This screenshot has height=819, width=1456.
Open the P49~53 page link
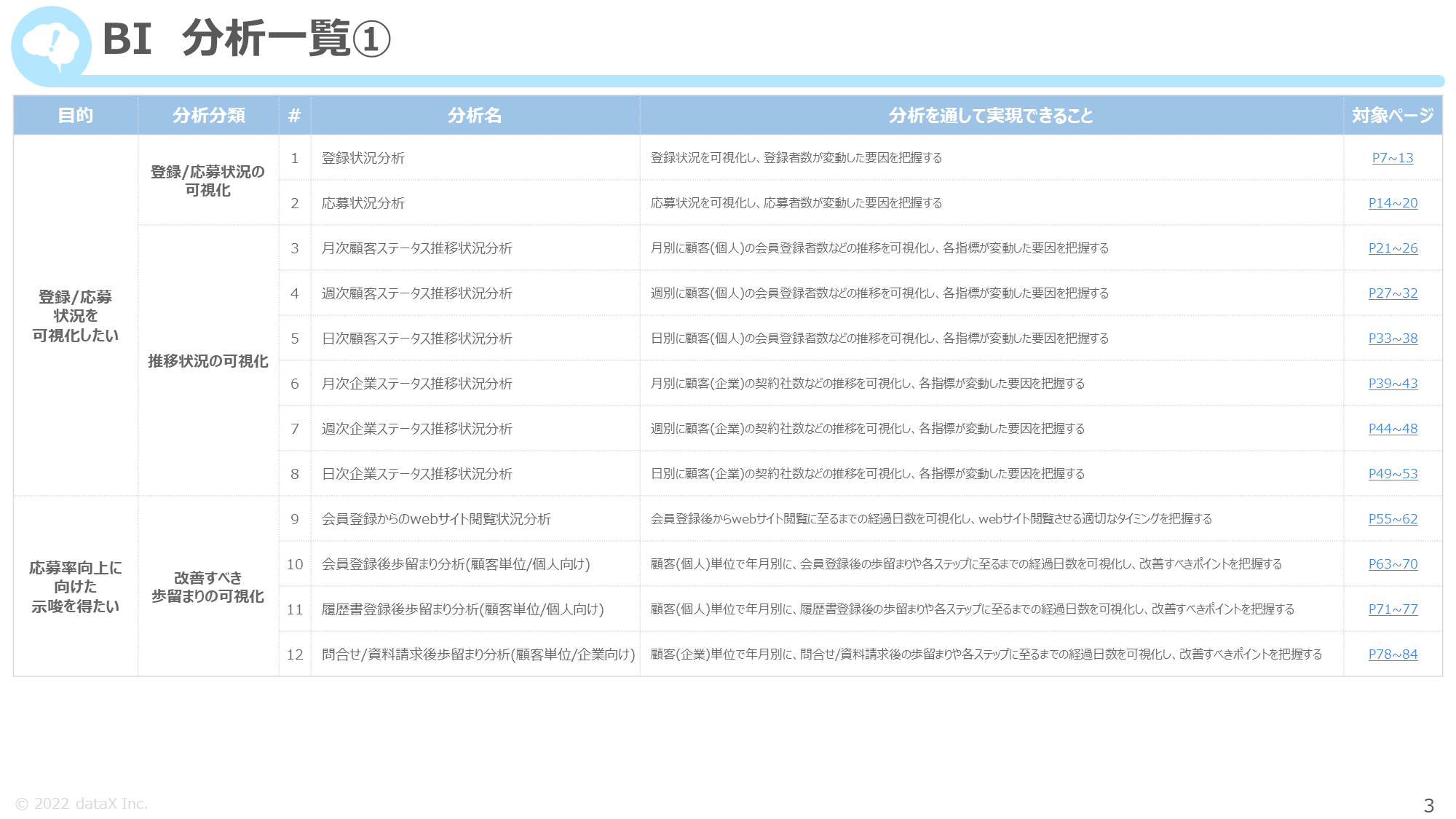tap(1393, 474)
